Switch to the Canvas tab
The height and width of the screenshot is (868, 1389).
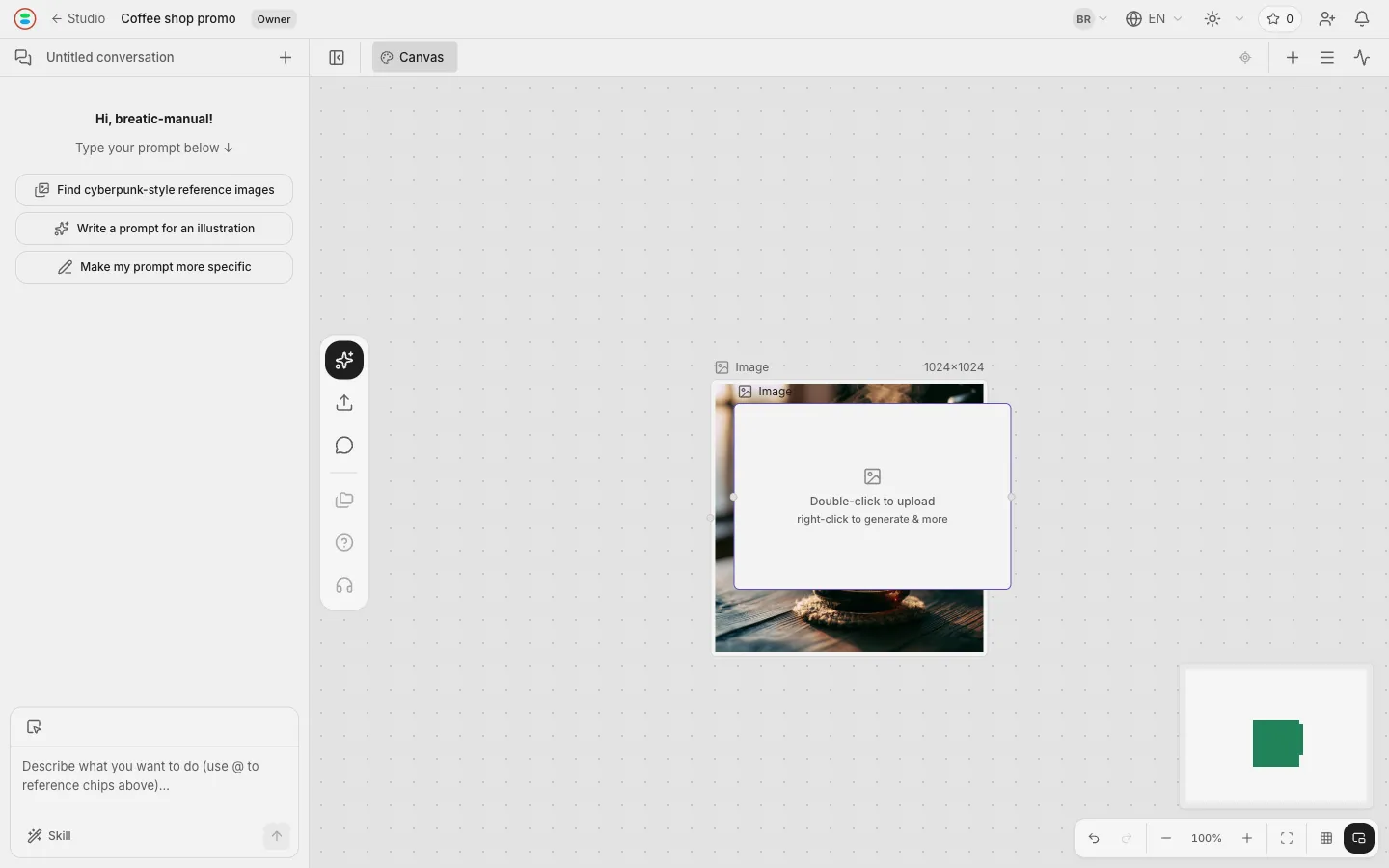tap(415, 58)
